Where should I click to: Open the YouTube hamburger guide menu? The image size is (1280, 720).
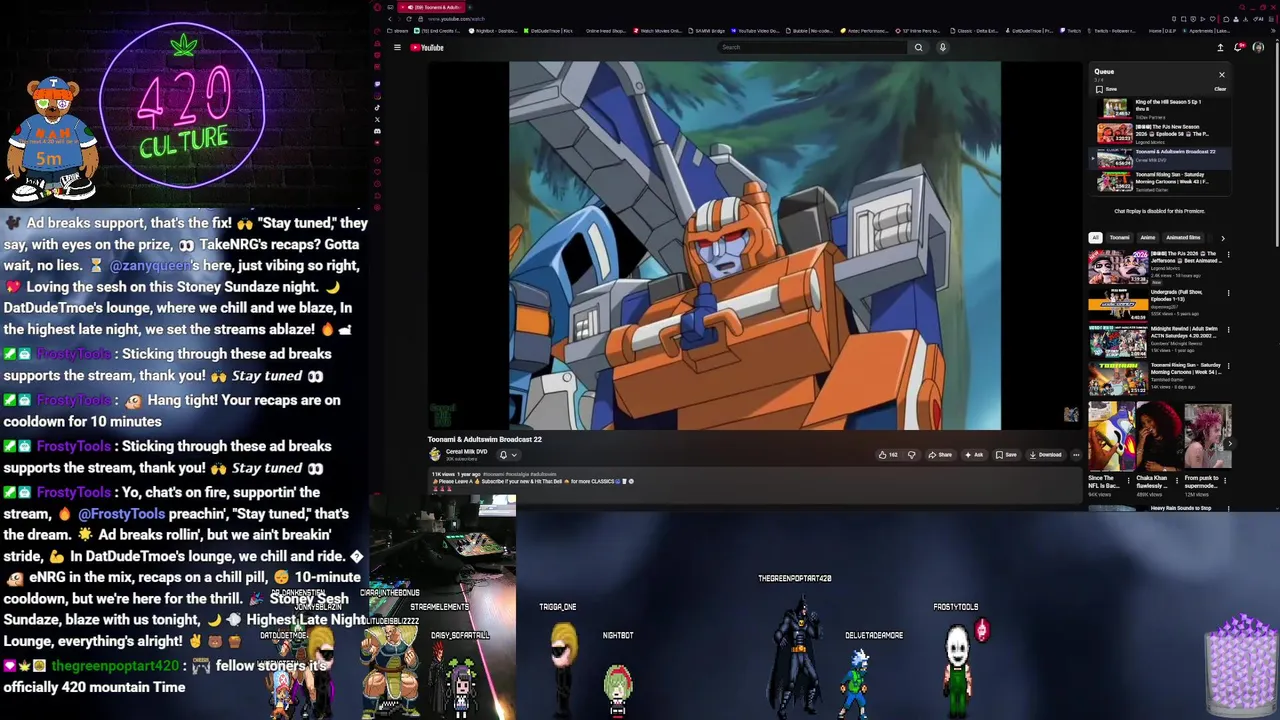pyautogui.click(x=397, y=47)
